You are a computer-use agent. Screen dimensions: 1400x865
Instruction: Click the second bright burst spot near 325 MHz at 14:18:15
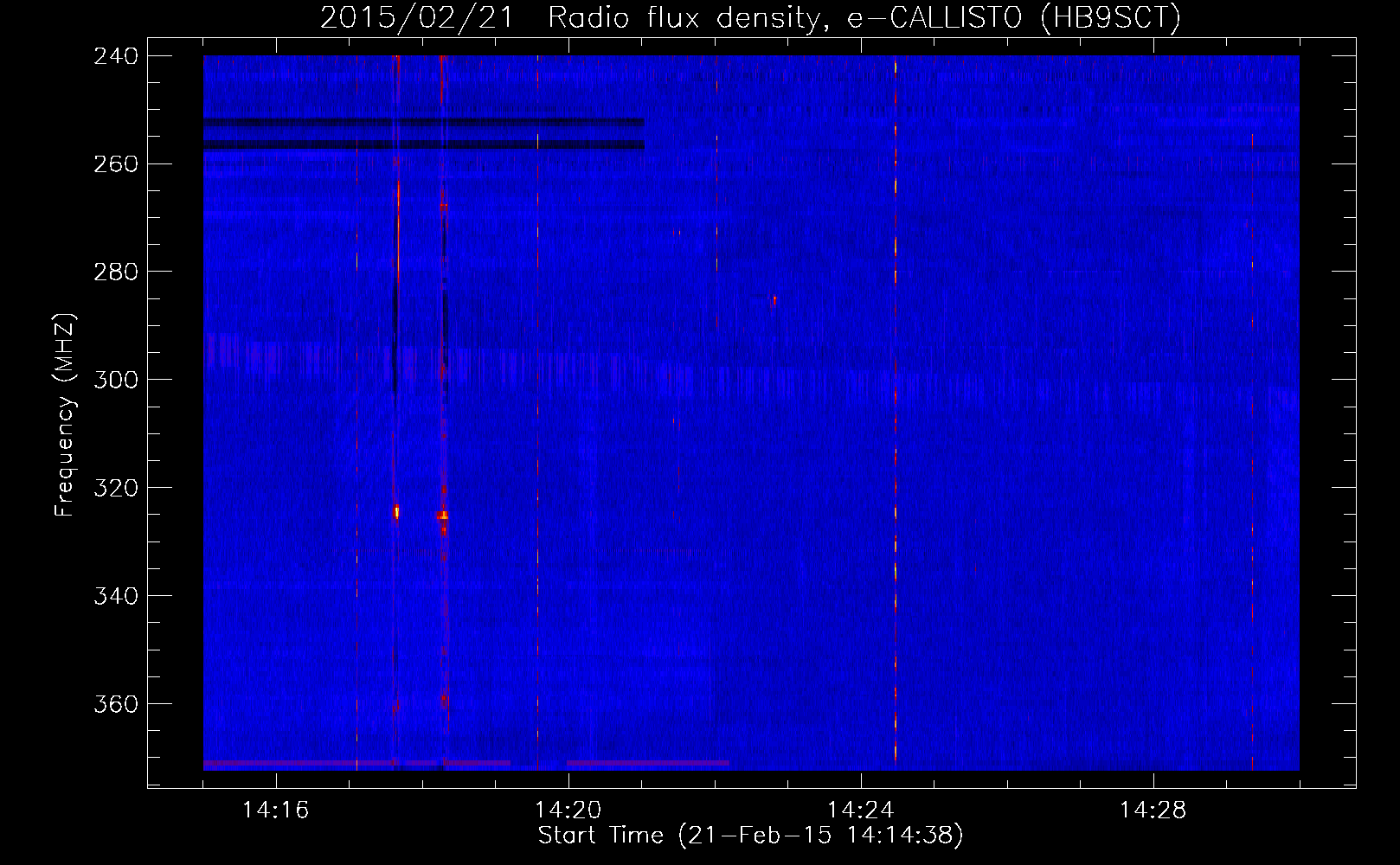pyautogui.click(x=443, y=516)
